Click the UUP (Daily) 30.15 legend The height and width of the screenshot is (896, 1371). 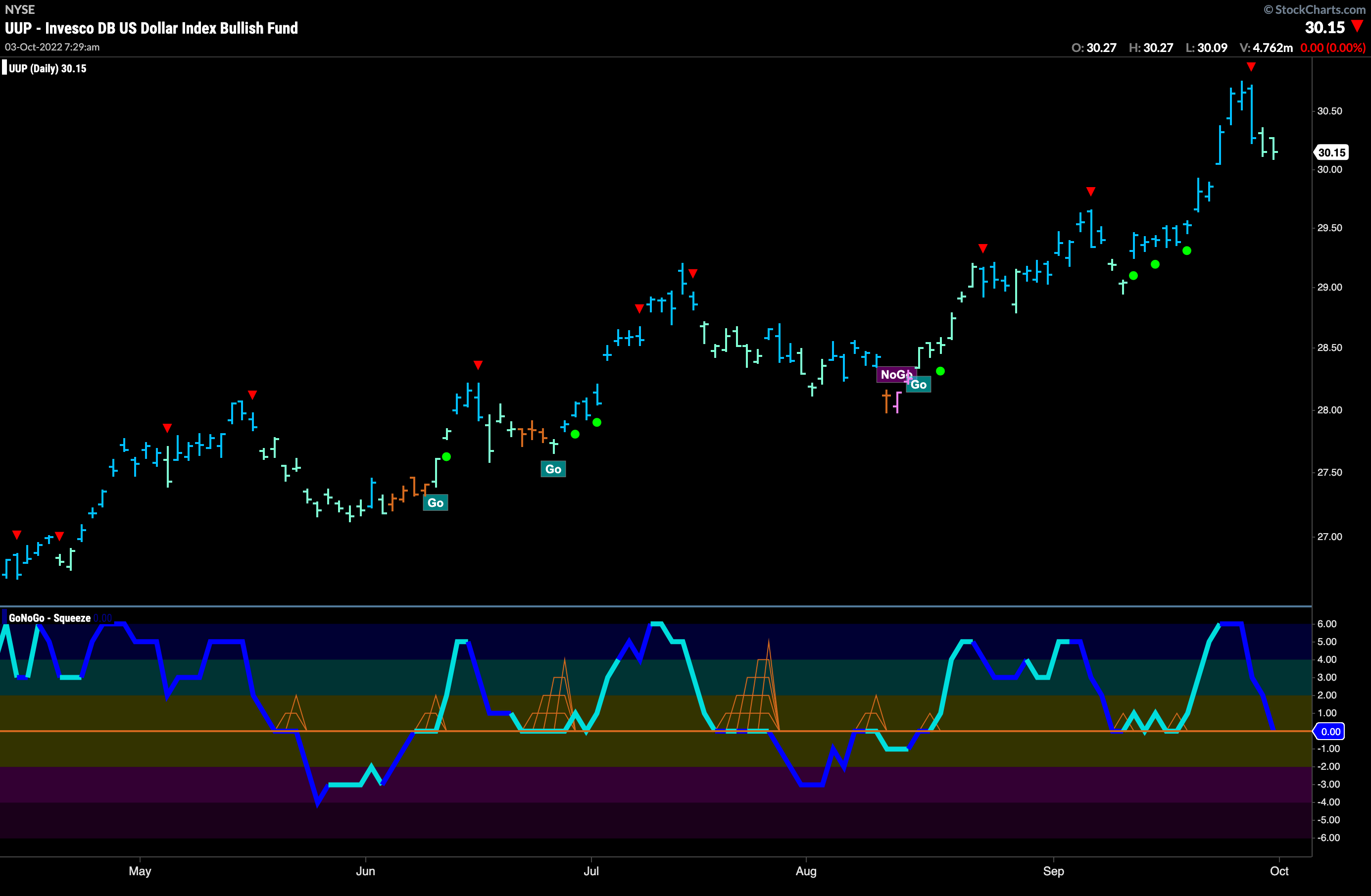click(x=47, y=69)
